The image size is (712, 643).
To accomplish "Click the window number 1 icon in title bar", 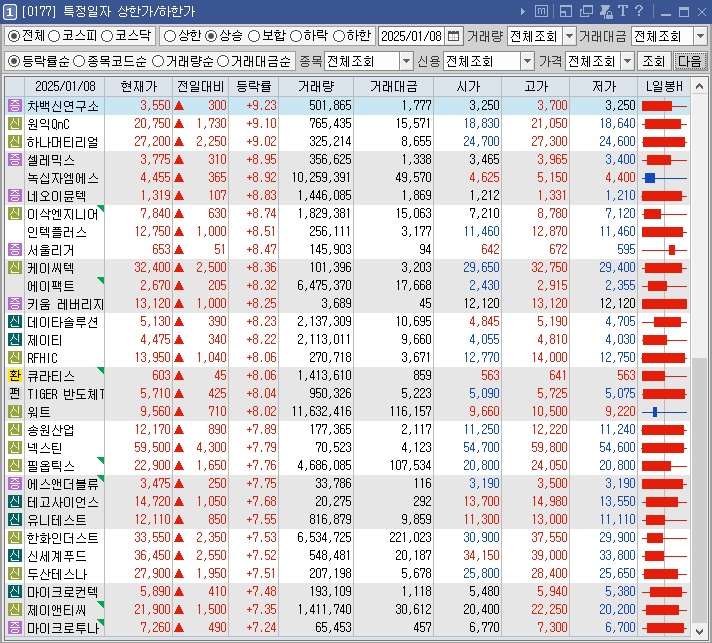I will coord(10,11).
